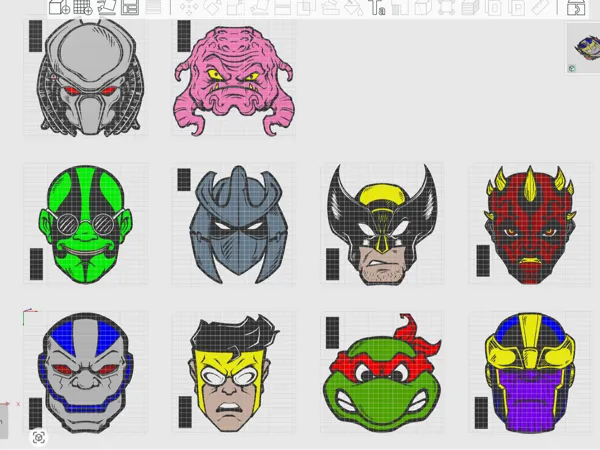This screenshot has height=450, width=600.
Task: Select the black prime tower beside Raphael
Action: 333,333
